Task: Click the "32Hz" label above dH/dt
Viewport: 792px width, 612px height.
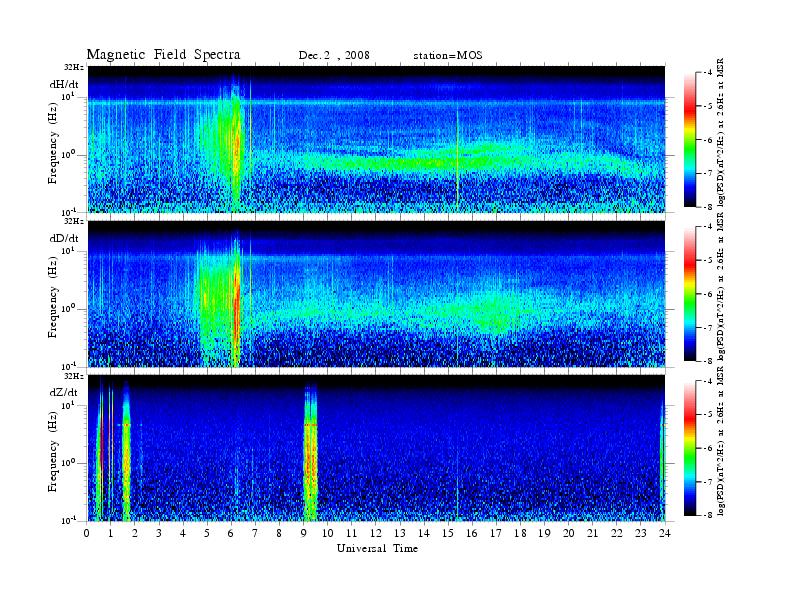Action: (74, 67)
